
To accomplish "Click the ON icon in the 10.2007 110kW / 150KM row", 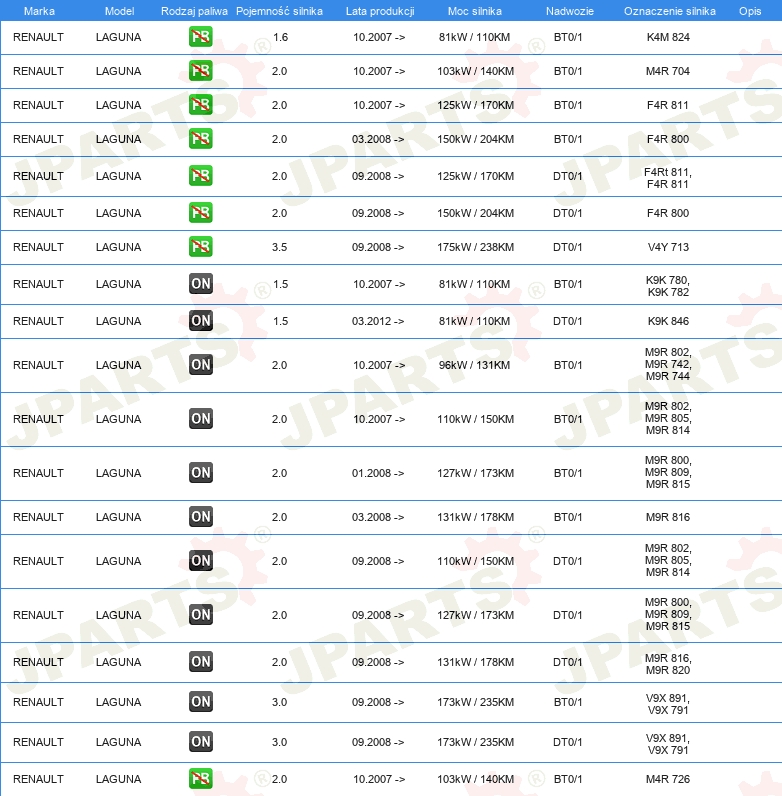I will [201, 419].
